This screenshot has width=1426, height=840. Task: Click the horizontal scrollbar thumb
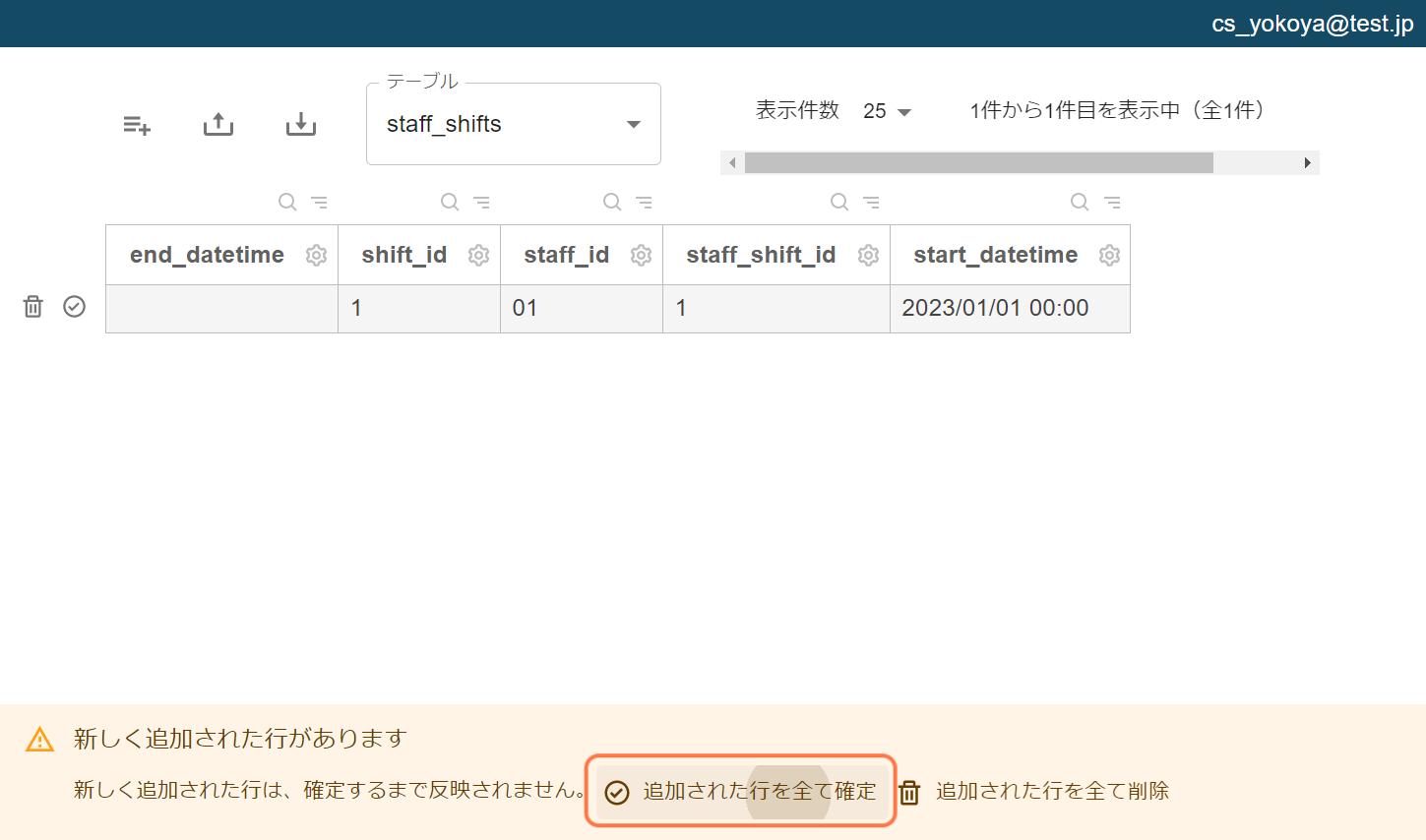point(979,162)
